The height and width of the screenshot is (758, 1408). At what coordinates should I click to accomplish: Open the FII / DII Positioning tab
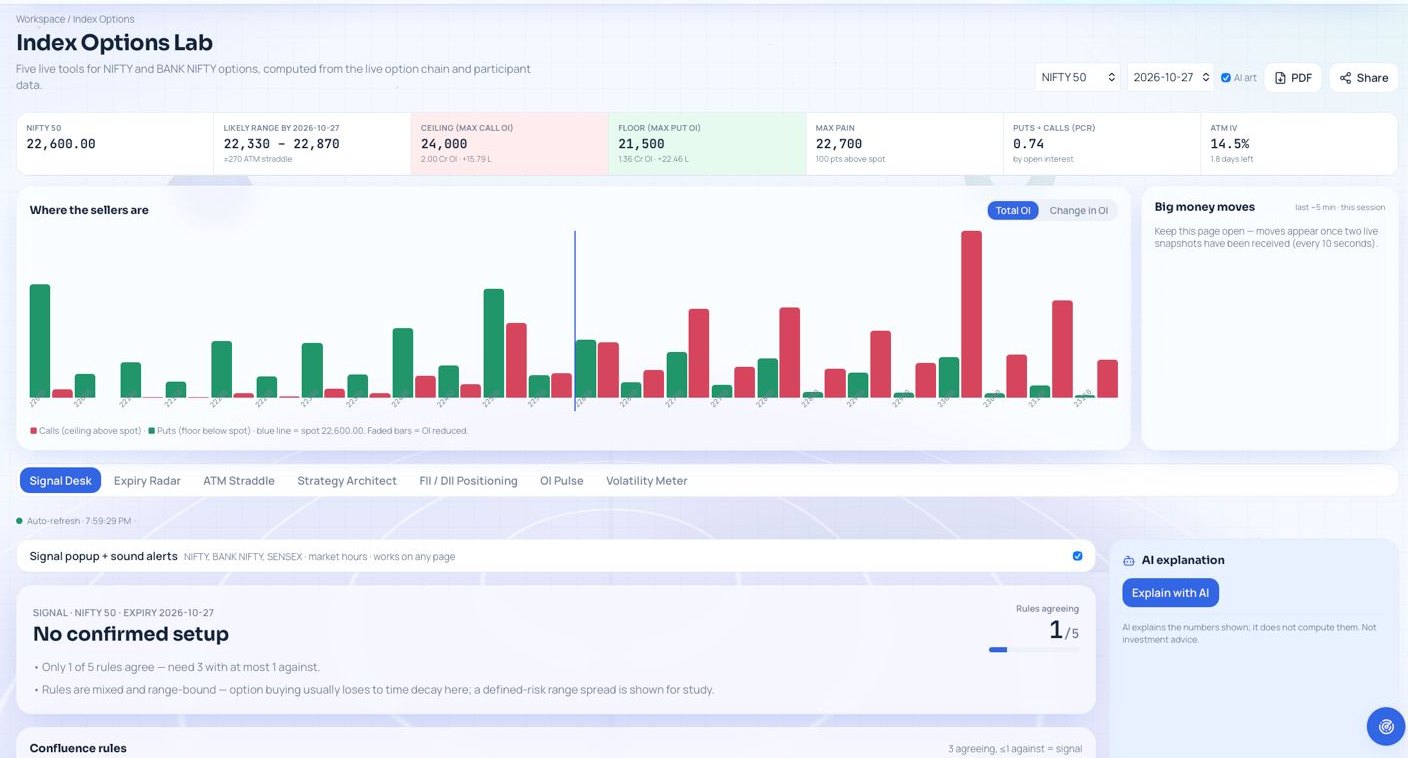pos(468,481)
